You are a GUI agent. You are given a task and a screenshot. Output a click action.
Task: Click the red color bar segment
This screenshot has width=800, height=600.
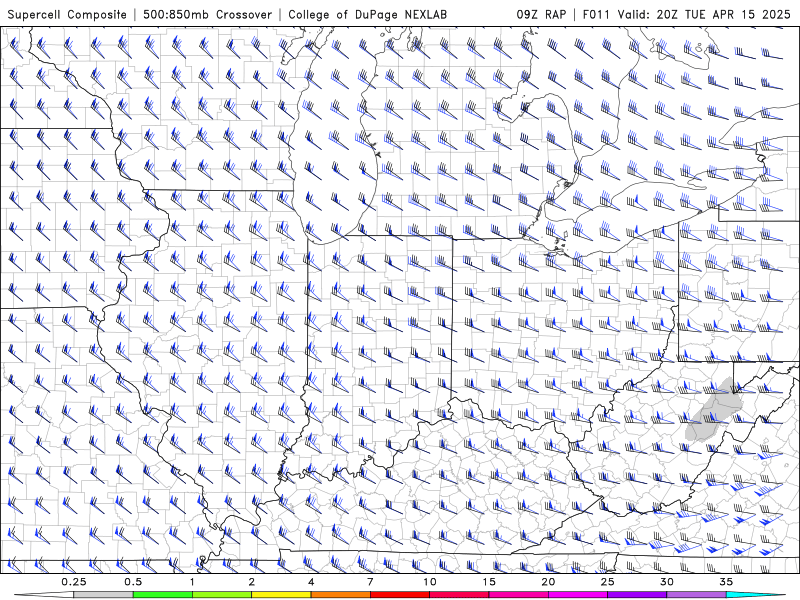399,595
